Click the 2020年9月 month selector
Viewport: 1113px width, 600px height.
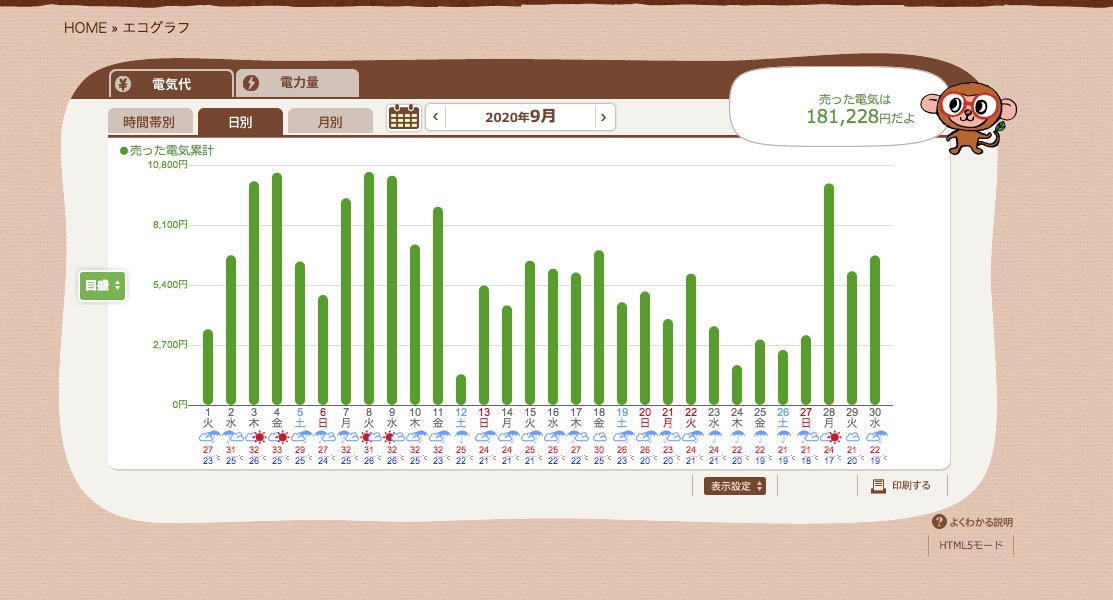[520, 117]
